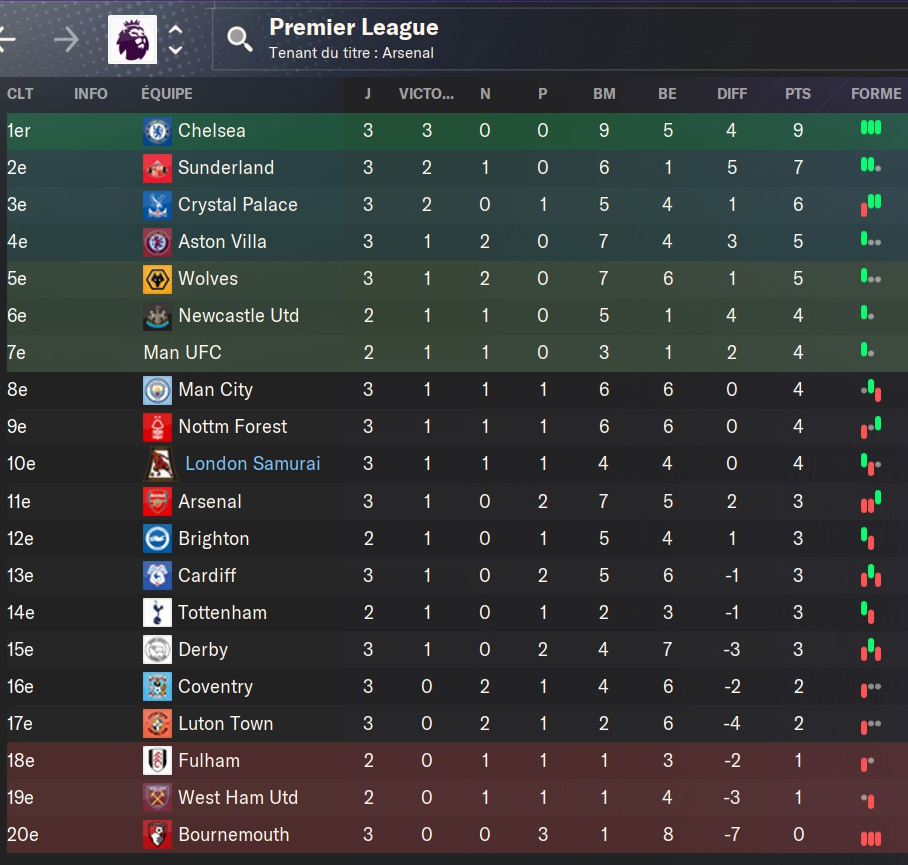Click the Wolves club badge
The image size is (908, 865).
tap(157, 279)
